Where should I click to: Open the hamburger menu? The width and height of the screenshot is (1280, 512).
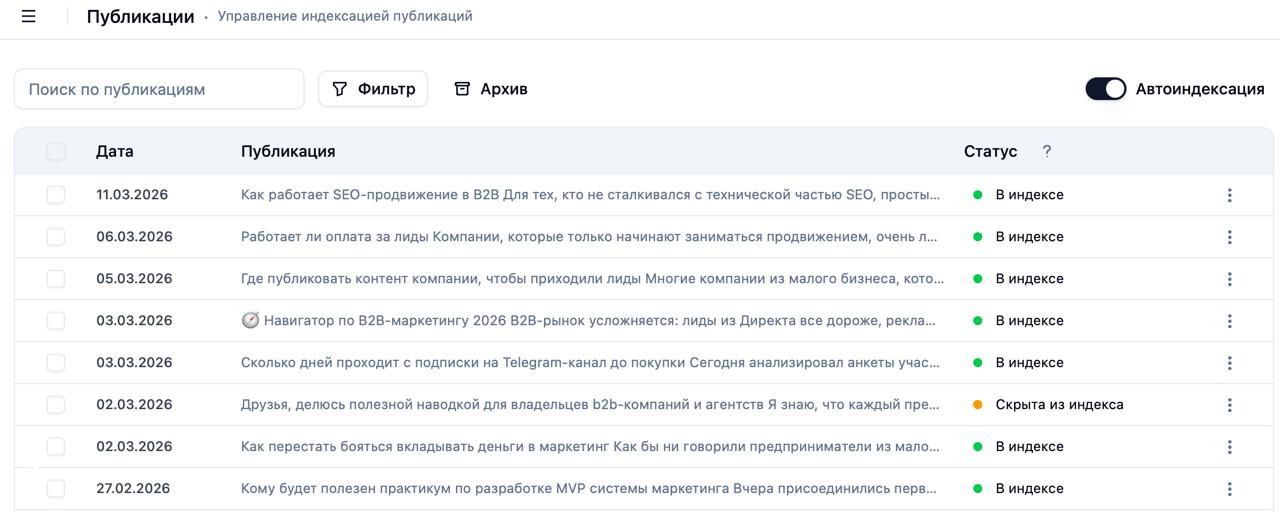click(x=29, y=16)
